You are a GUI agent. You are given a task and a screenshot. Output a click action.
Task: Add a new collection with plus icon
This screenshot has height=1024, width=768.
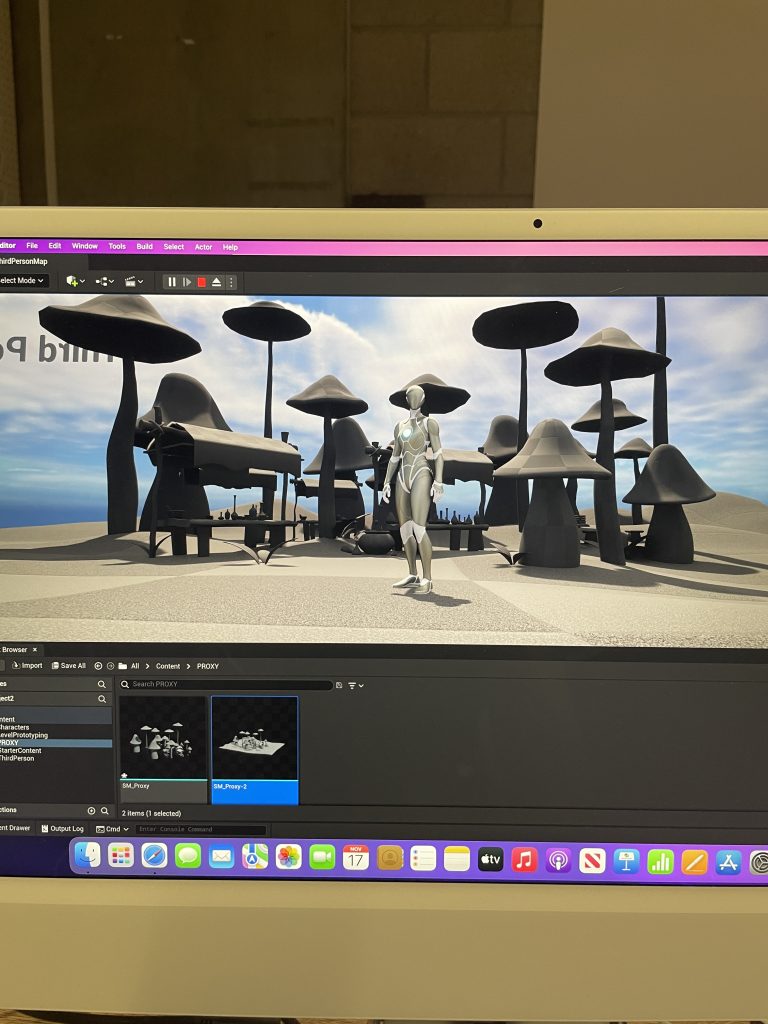[91, 810]
